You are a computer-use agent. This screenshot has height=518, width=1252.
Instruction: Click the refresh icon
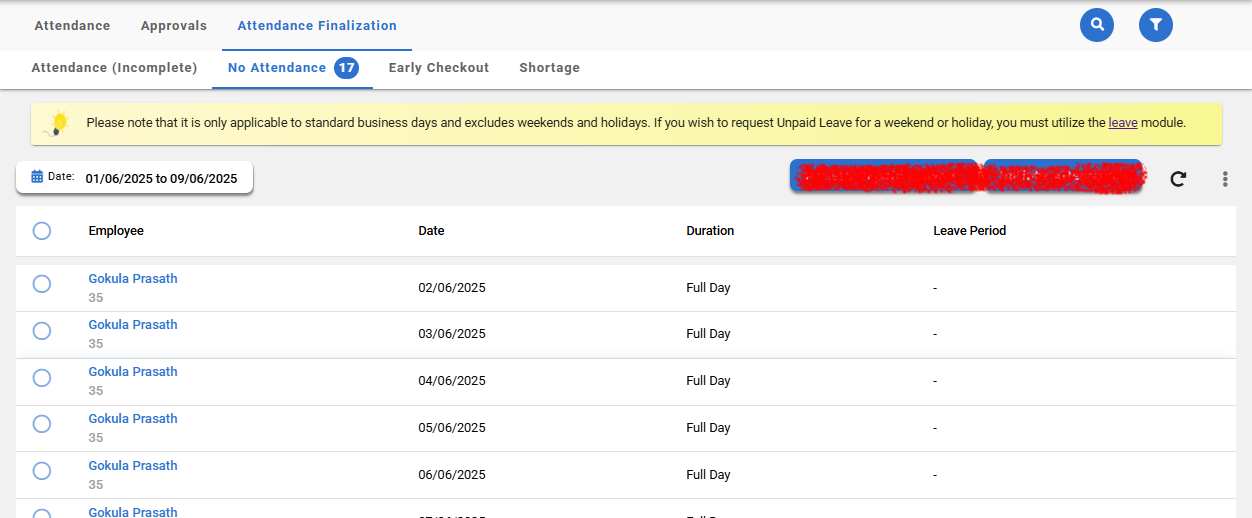(x=1178, y=179)
